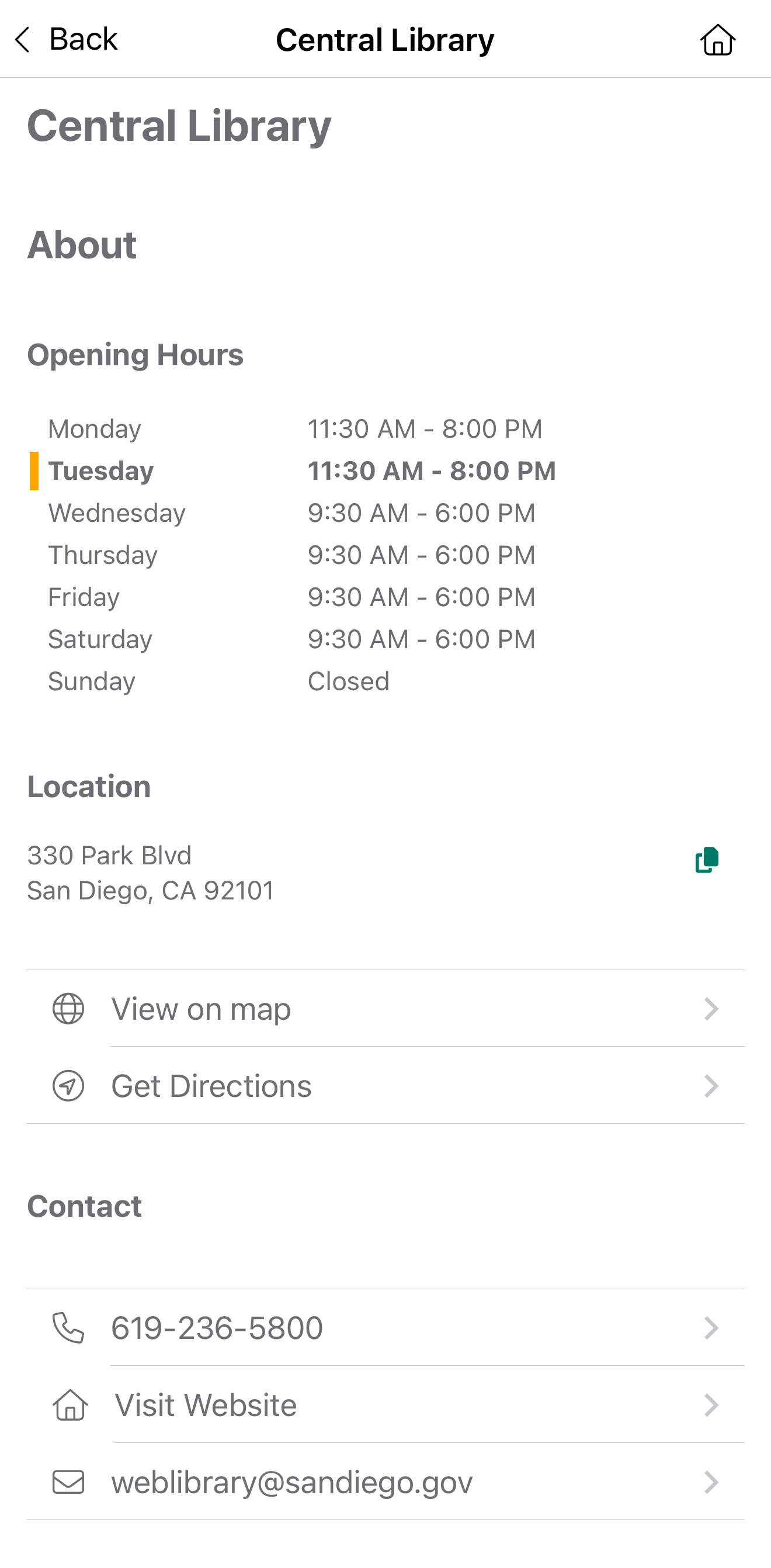This screenshot has height=1568, width=771.
Task: Tap the home icon in the header
Action: point(717,40)
